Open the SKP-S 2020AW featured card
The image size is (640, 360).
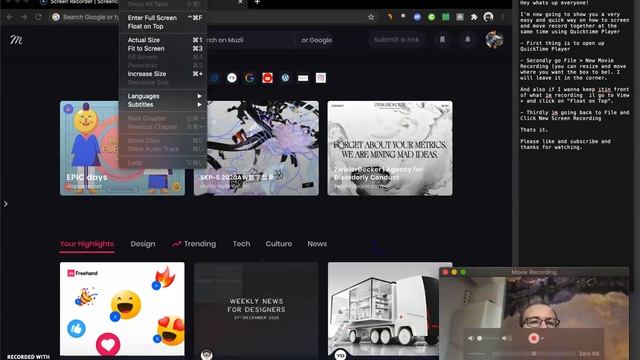[x=256, y=148]
